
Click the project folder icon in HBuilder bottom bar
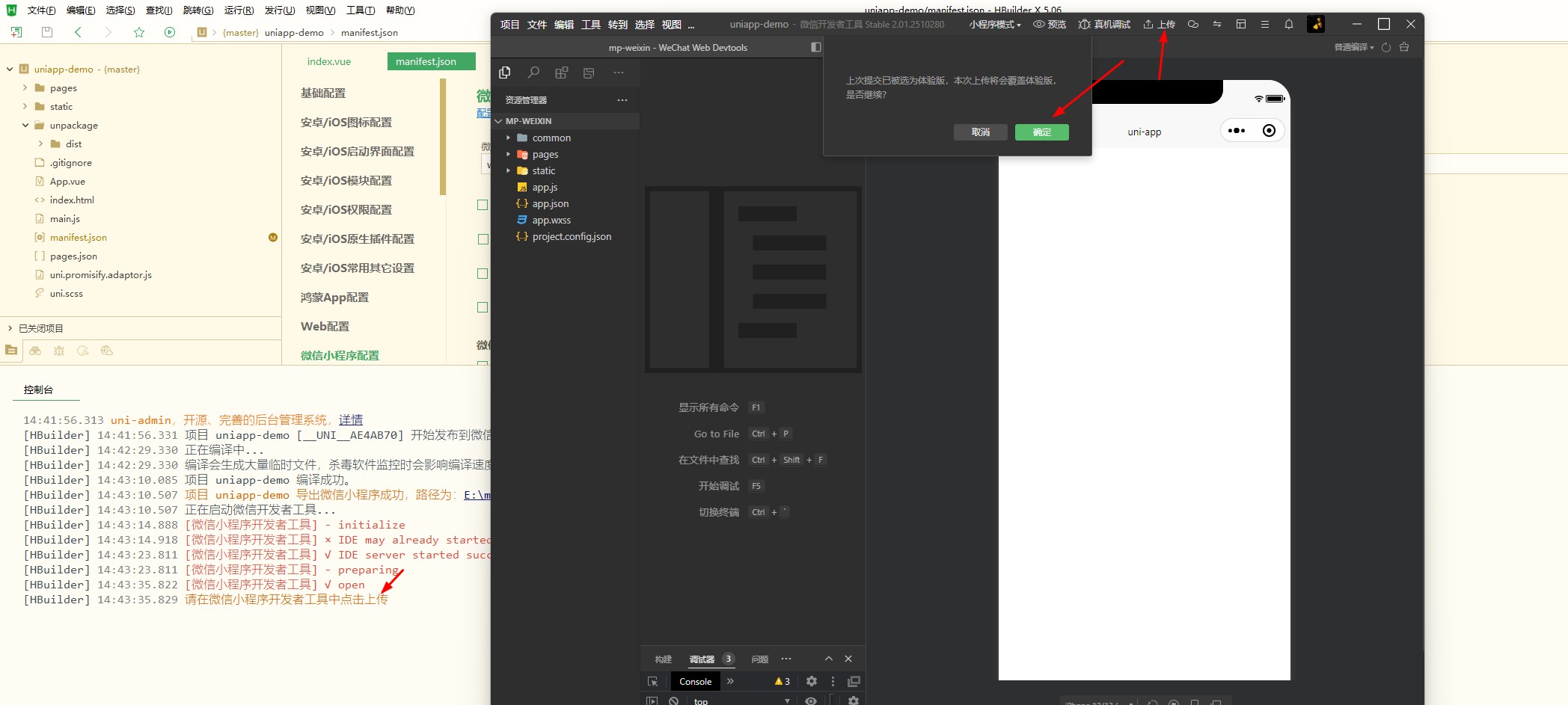(x=11, y=351)
